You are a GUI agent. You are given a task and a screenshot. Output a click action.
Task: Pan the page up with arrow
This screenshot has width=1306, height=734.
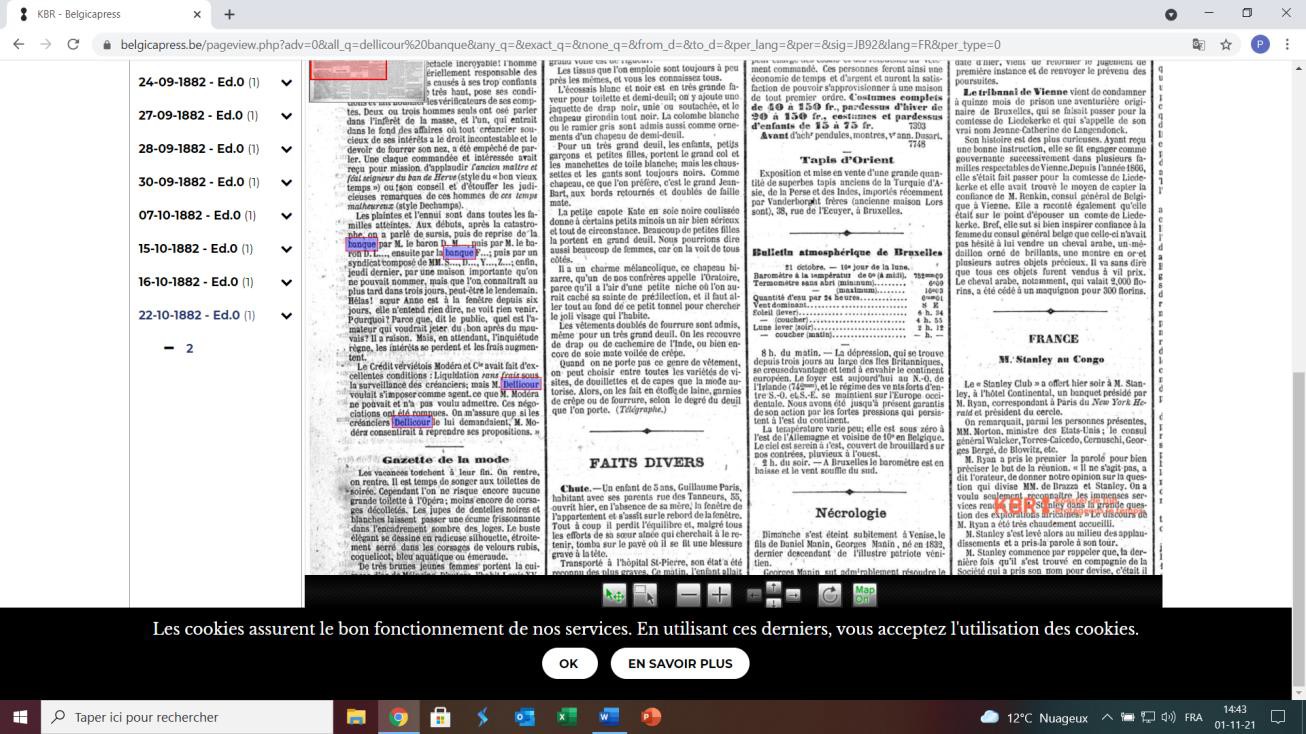pyautogui.click(x=774, y=587)
